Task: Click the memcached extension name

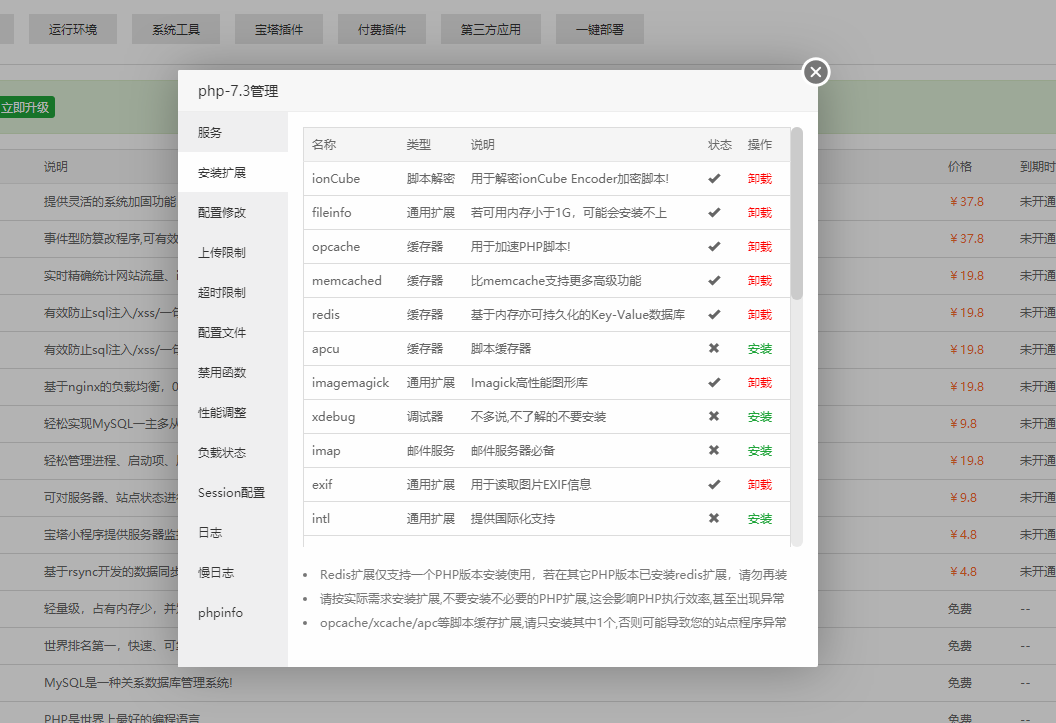Action: 346,281
